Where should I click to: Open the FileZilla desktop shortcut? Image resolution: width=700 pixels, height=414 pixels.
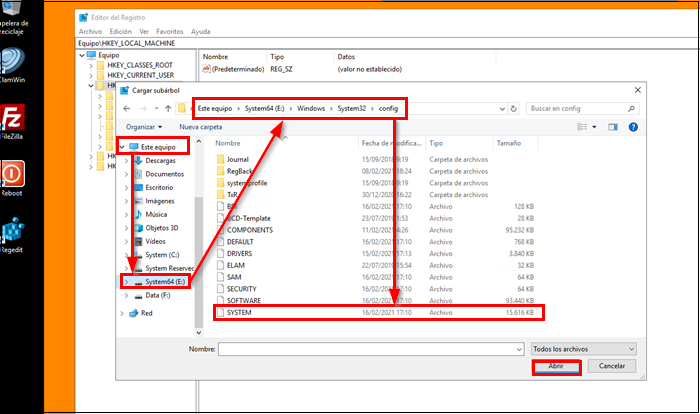[12, 121]
